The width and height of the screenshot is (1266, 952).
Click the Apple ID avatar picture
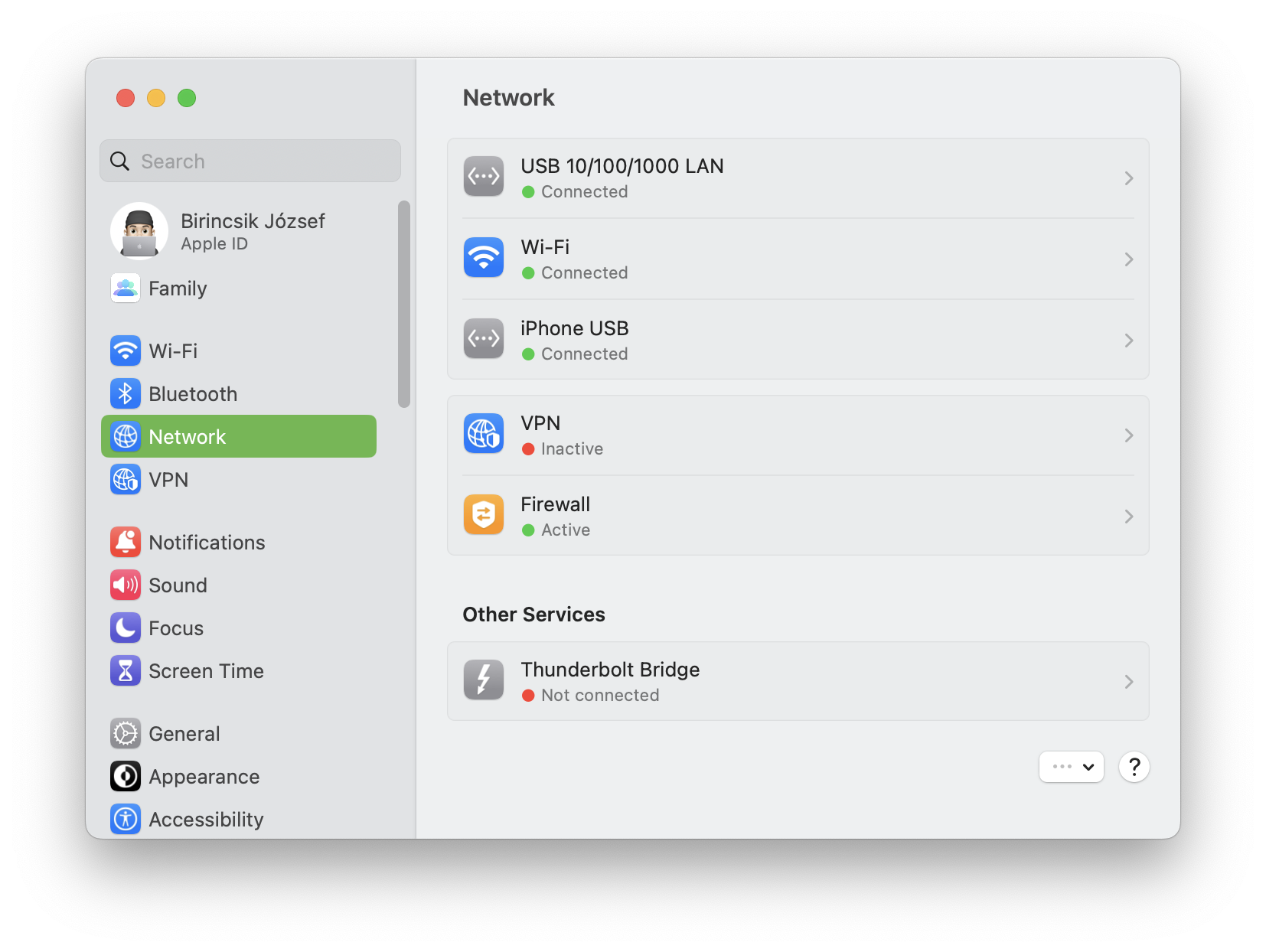tap(139, 231)
